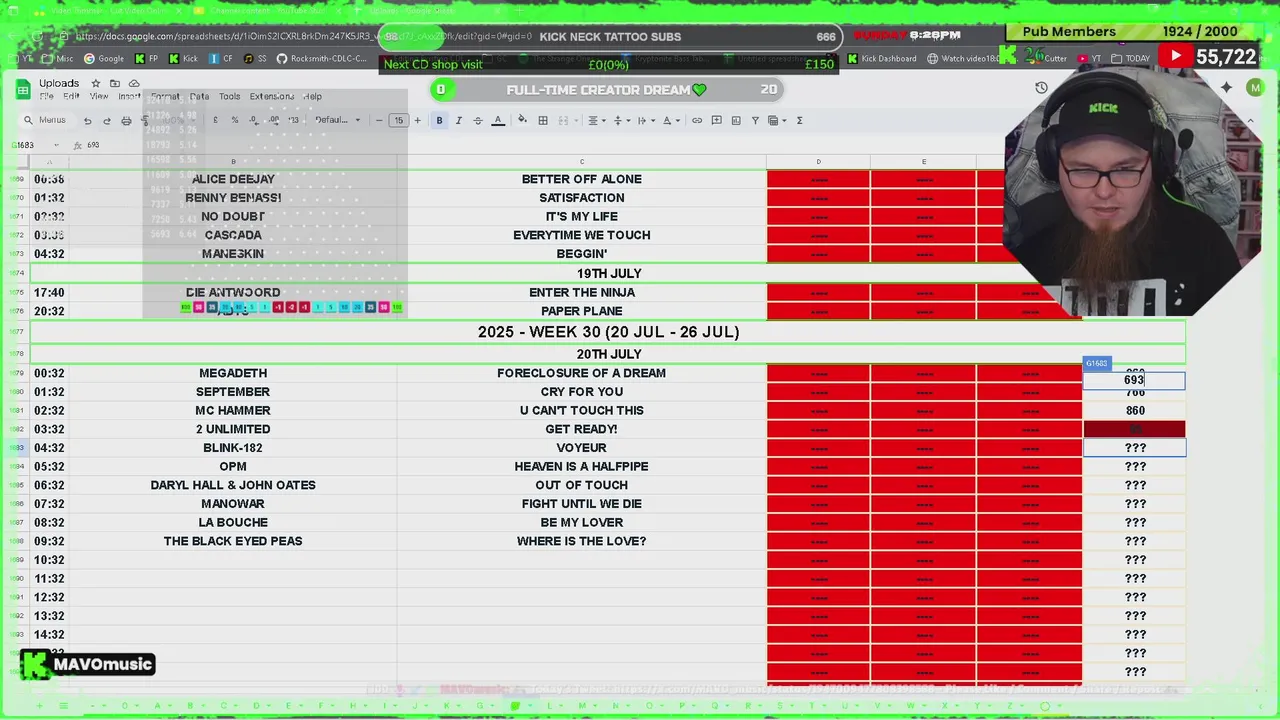Viewport: 1280px width, 720px height.
Task: Open the Extensions menu
Action: pos(272,97)
